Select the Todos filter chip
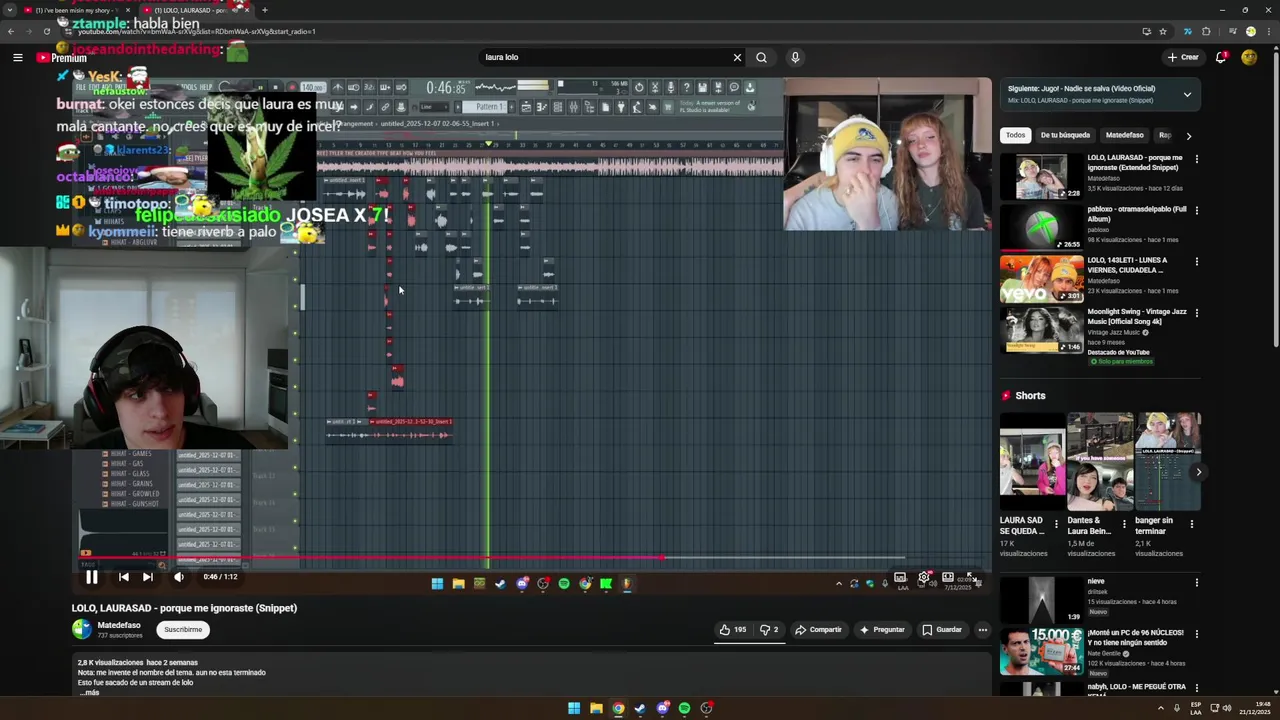This screenshot has height=720, width=1280. click(1015, 135)
